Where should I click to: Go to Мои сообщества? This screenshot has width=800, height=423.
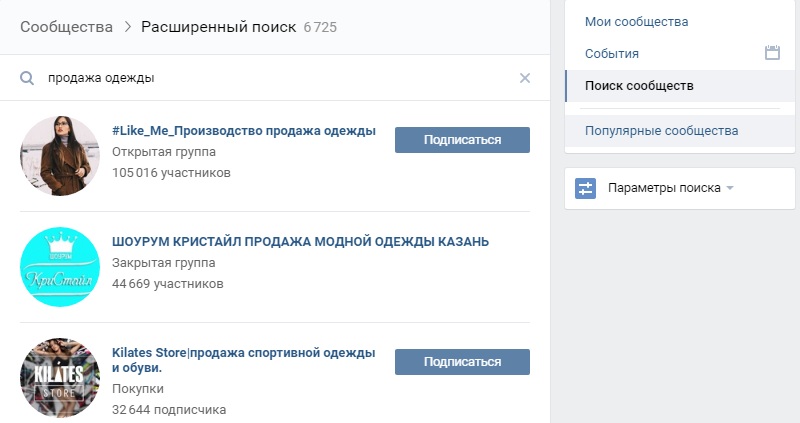(x=636, y=22)
